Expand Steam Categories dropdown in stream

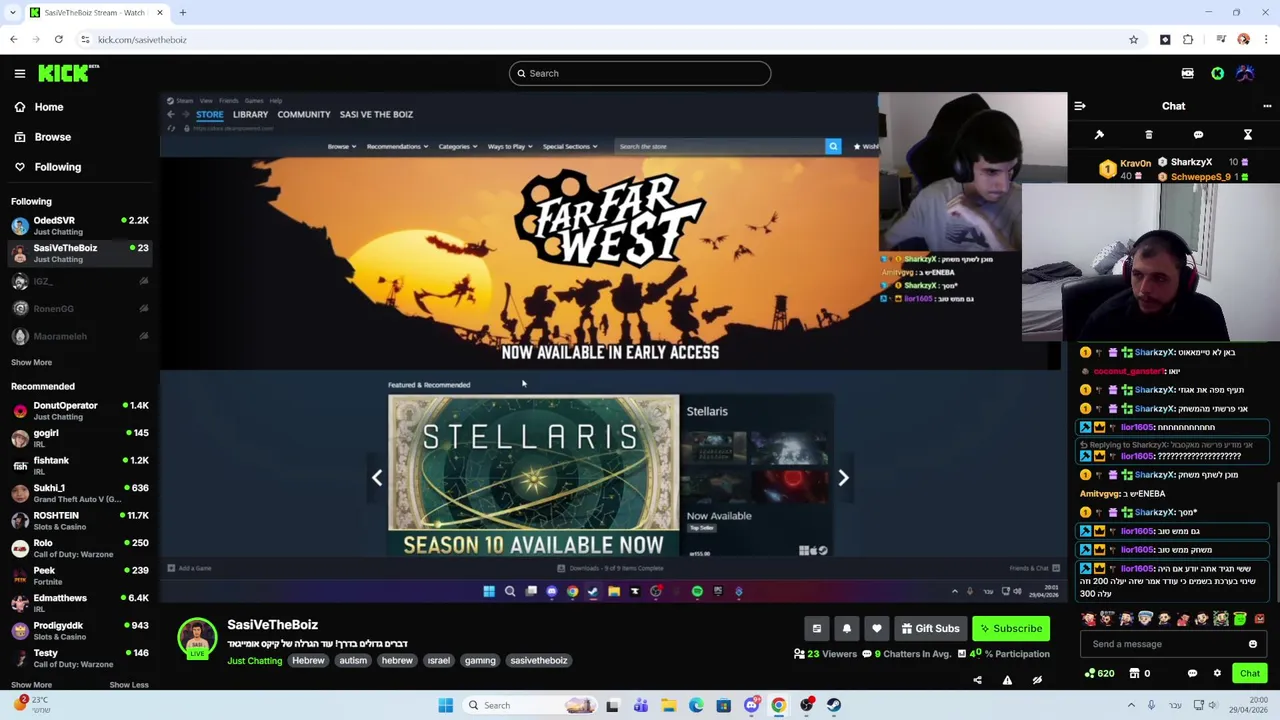(x=460, y=146)
